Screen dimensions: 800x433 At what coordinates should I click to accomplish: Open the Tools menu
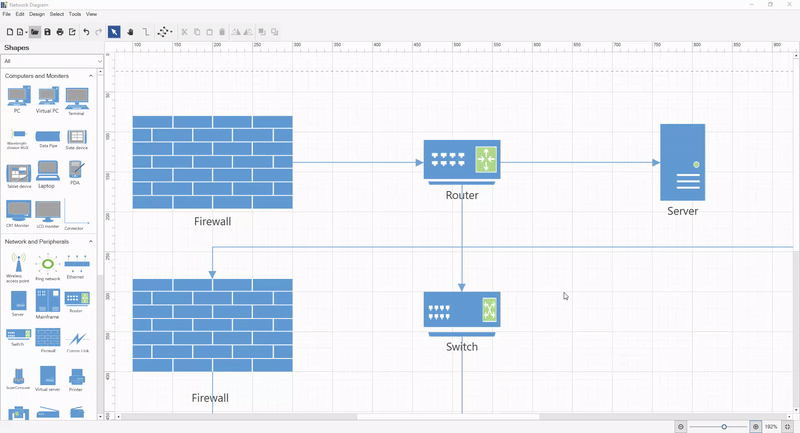coord(75,14)
